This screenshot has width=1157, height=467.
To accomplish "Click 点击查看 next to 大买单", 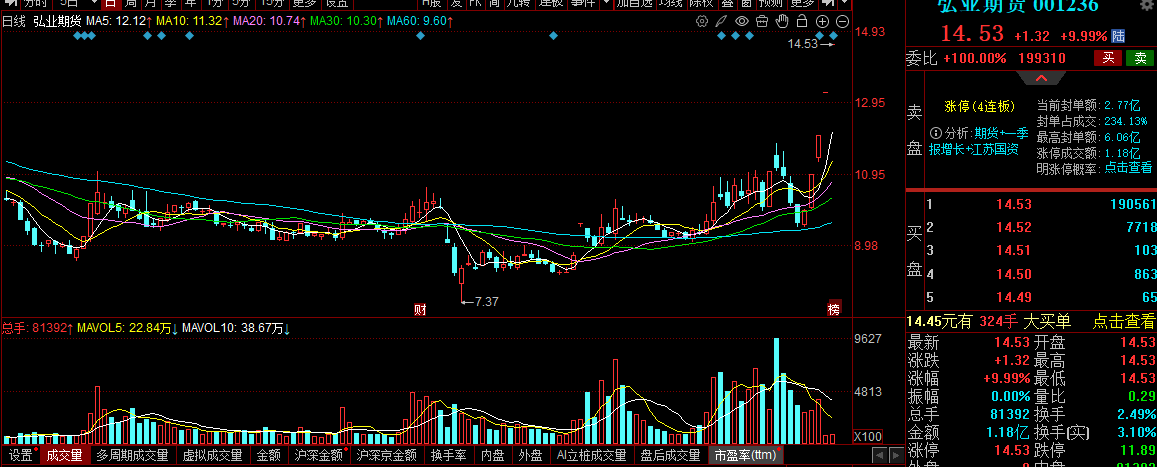I will tap(1124, 321).
